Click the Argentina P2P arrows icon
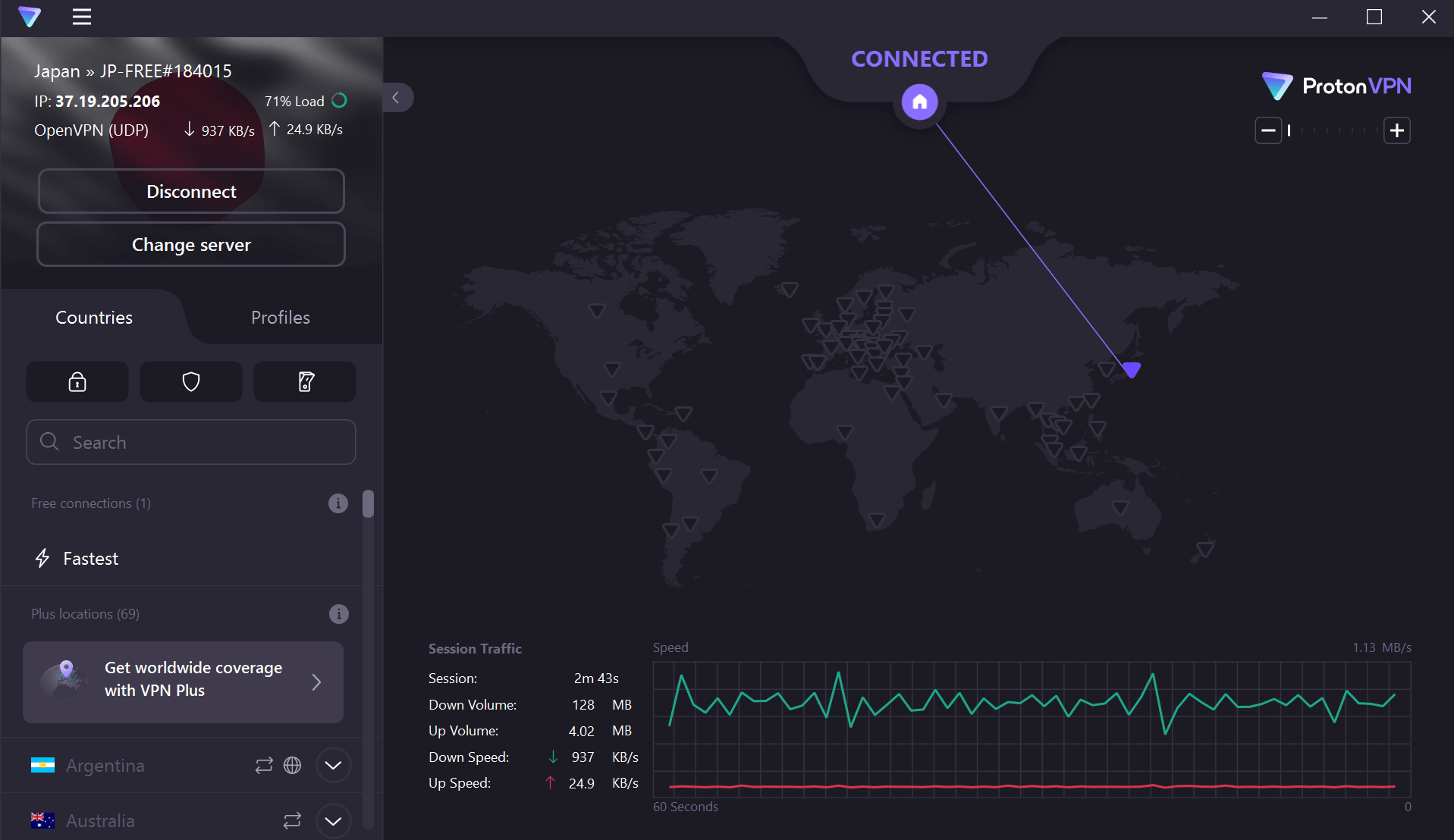1454x840 pixels. (264, 766)
